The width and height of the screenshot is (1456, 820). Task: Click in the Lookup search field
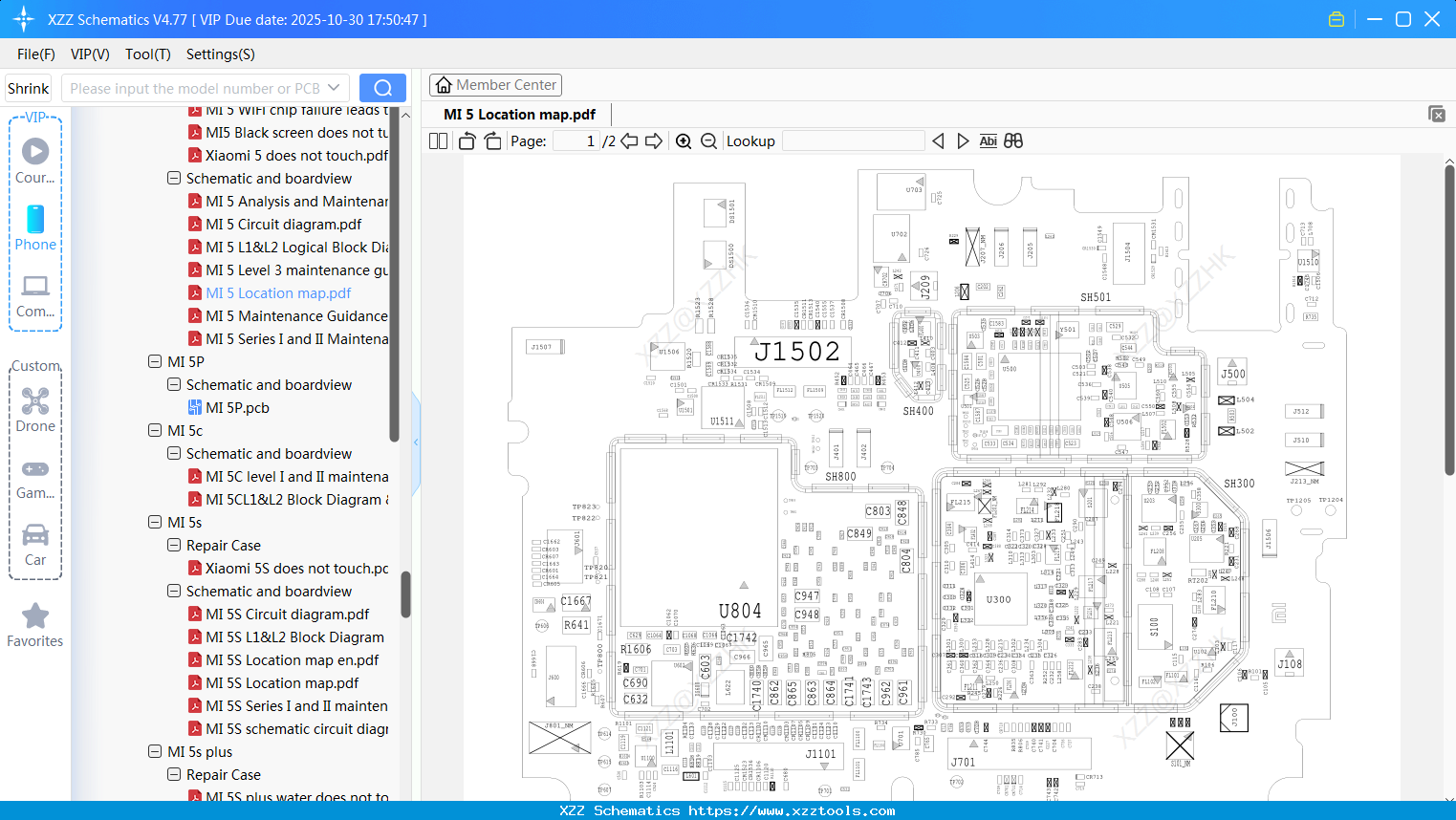point(854,140)
